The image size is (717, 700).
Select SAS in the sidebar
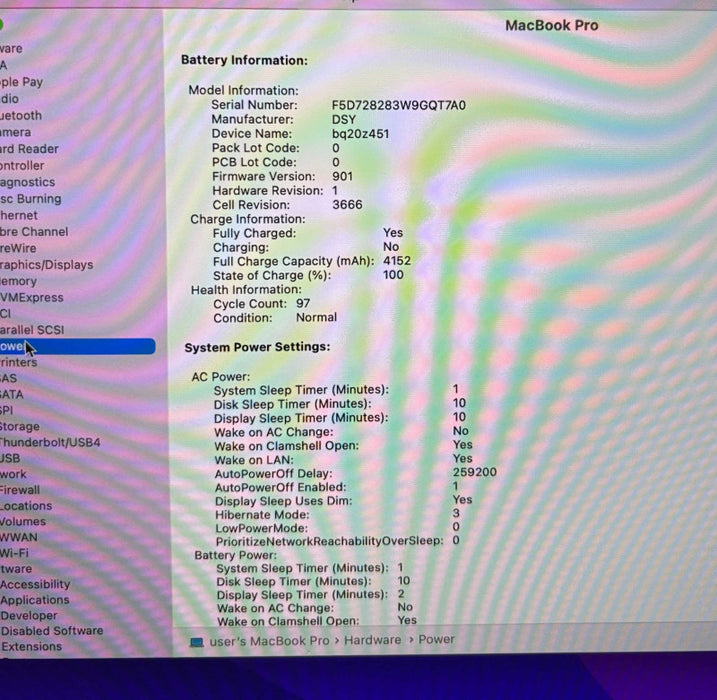pos(8,378)
